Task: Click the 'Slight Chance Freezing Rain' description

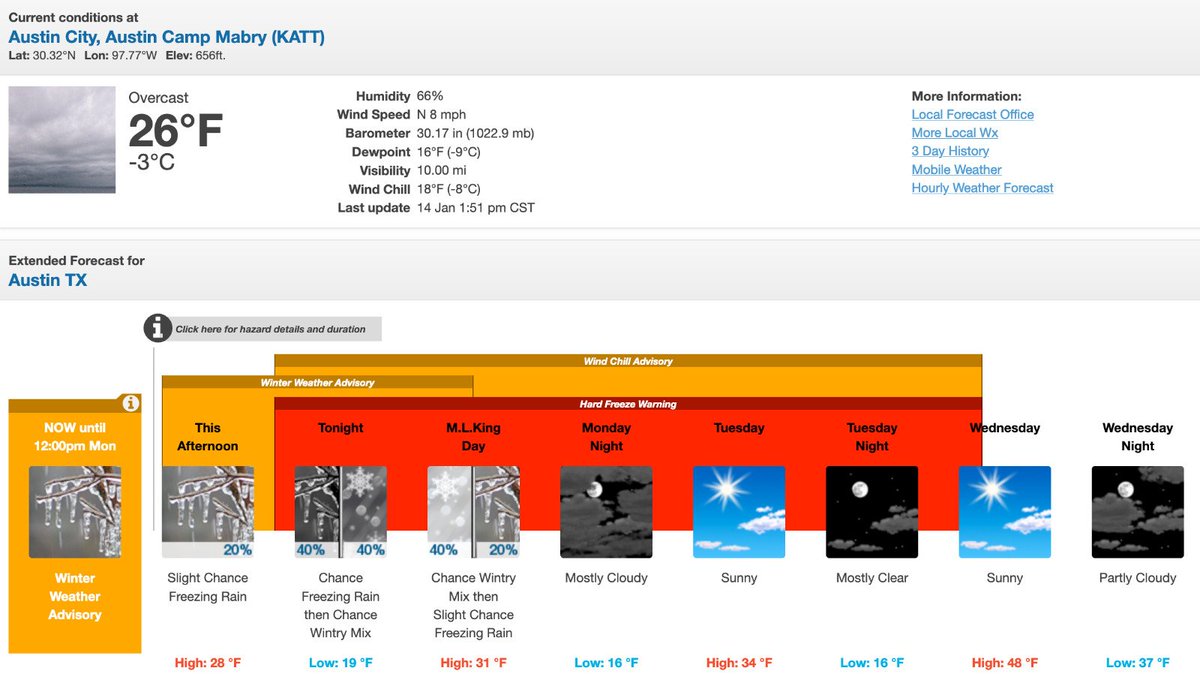Action: tap(208, 587)
